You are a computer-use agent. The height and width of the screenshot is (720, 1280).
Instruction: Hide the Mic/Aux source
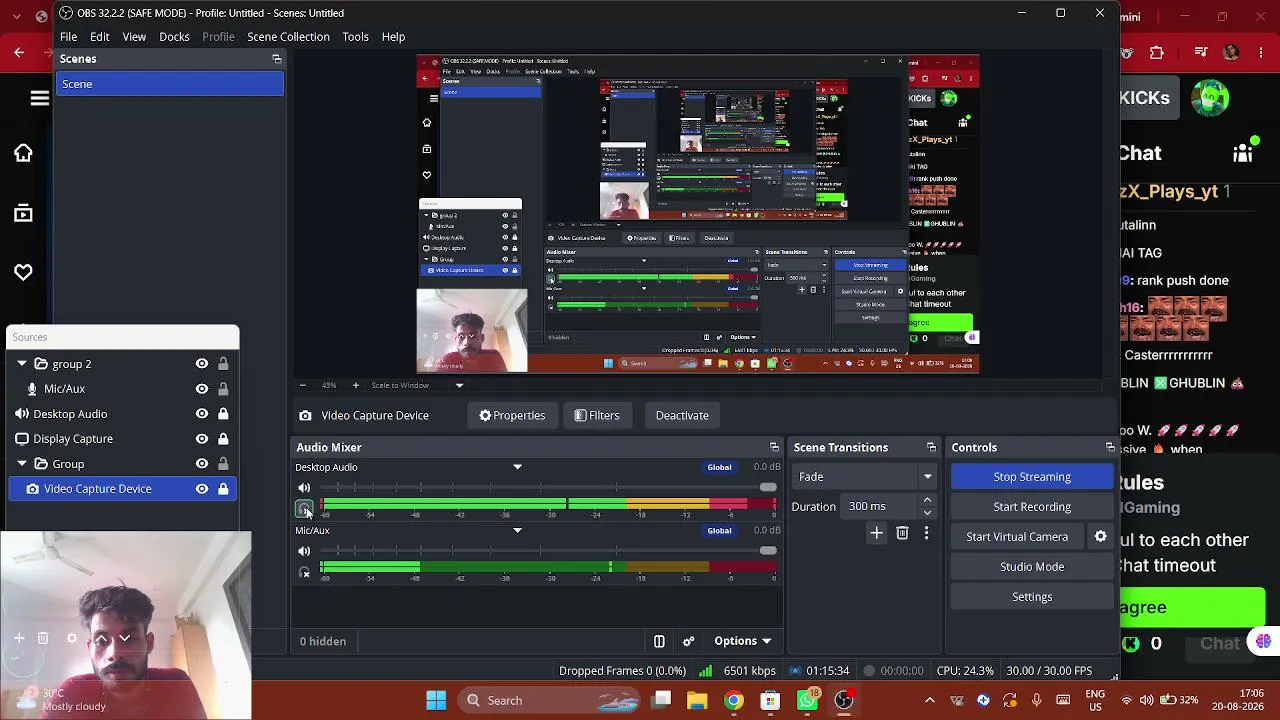[202, 389]
